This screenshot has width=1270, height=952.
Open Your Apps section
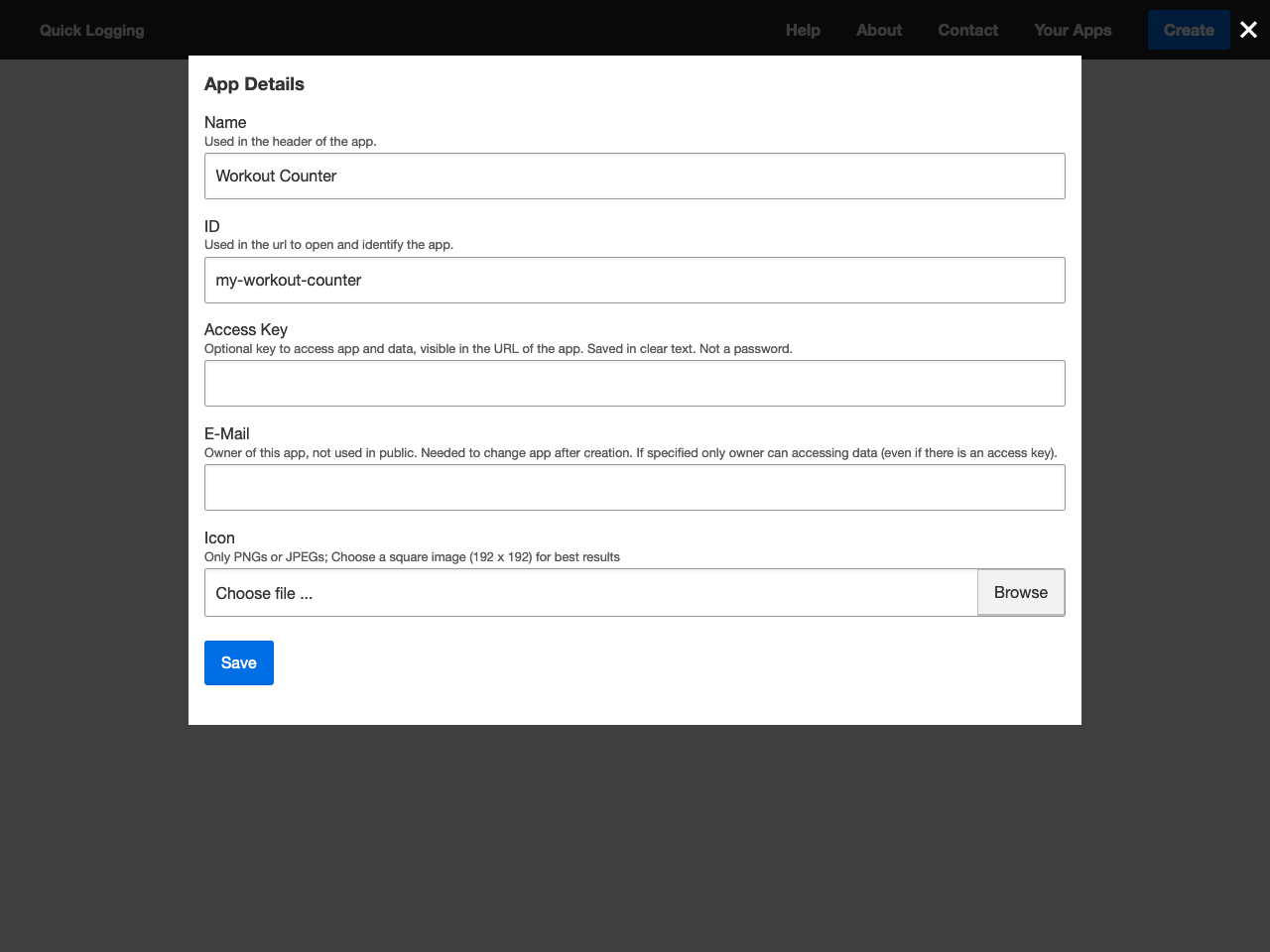coord(1073,30)
